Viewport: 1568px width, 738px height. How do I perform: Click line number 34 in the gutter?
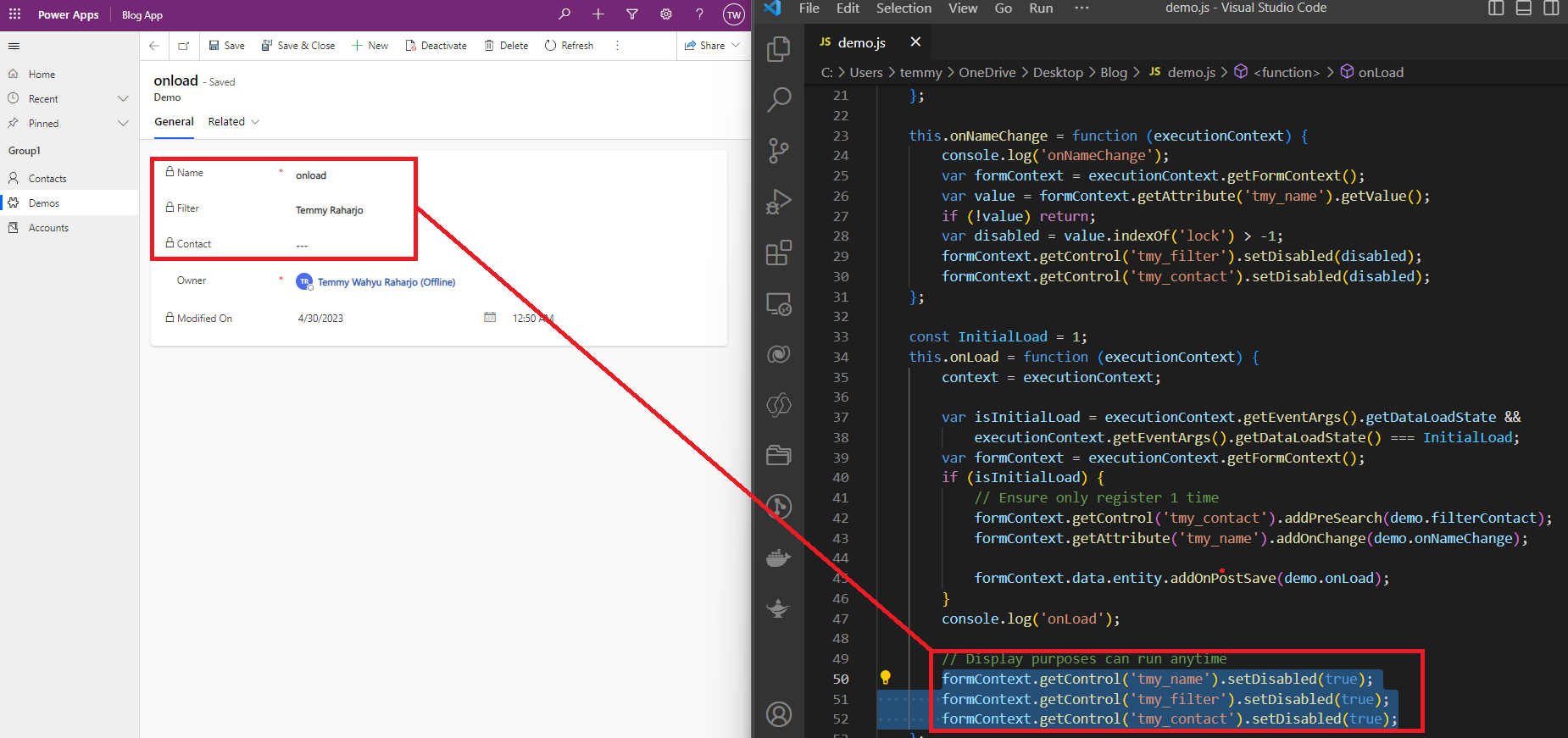click(840, 358)
